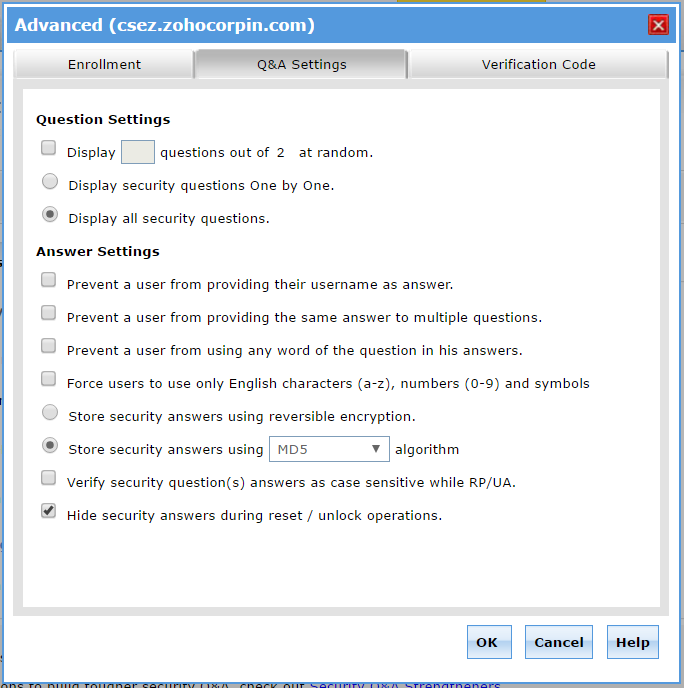Open the MD5 algorithm dropdown
The height and width of the screenshot is (688, 684).
pos(329,449)
